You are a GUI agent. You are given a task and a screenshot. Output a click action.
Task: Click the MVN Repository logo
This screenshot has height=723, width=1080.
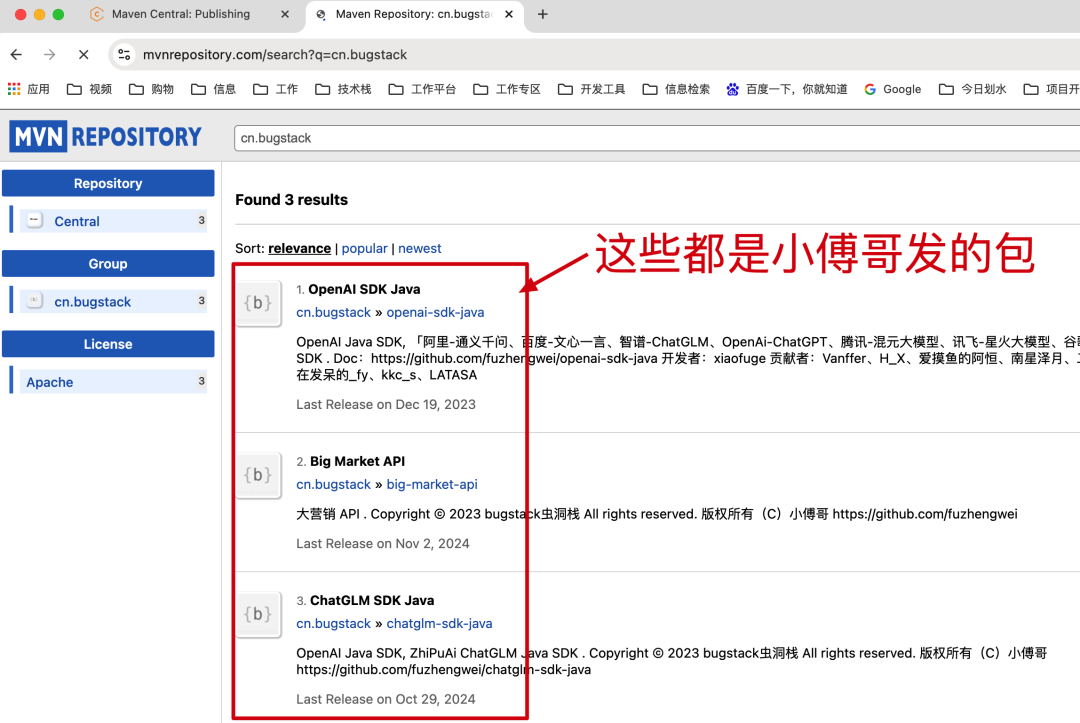tap(105, 136)
